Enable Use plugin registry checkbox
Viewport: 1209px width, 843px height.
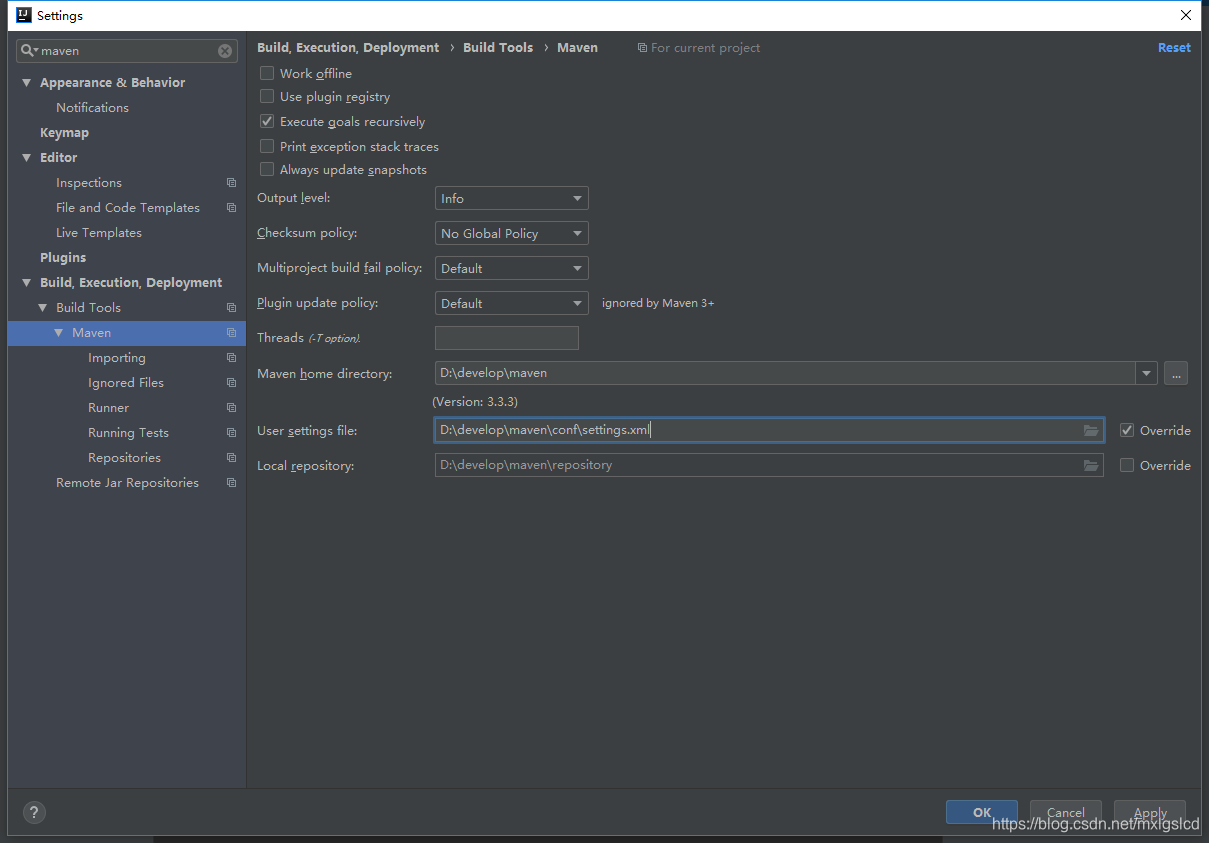(x=267, y=97)
